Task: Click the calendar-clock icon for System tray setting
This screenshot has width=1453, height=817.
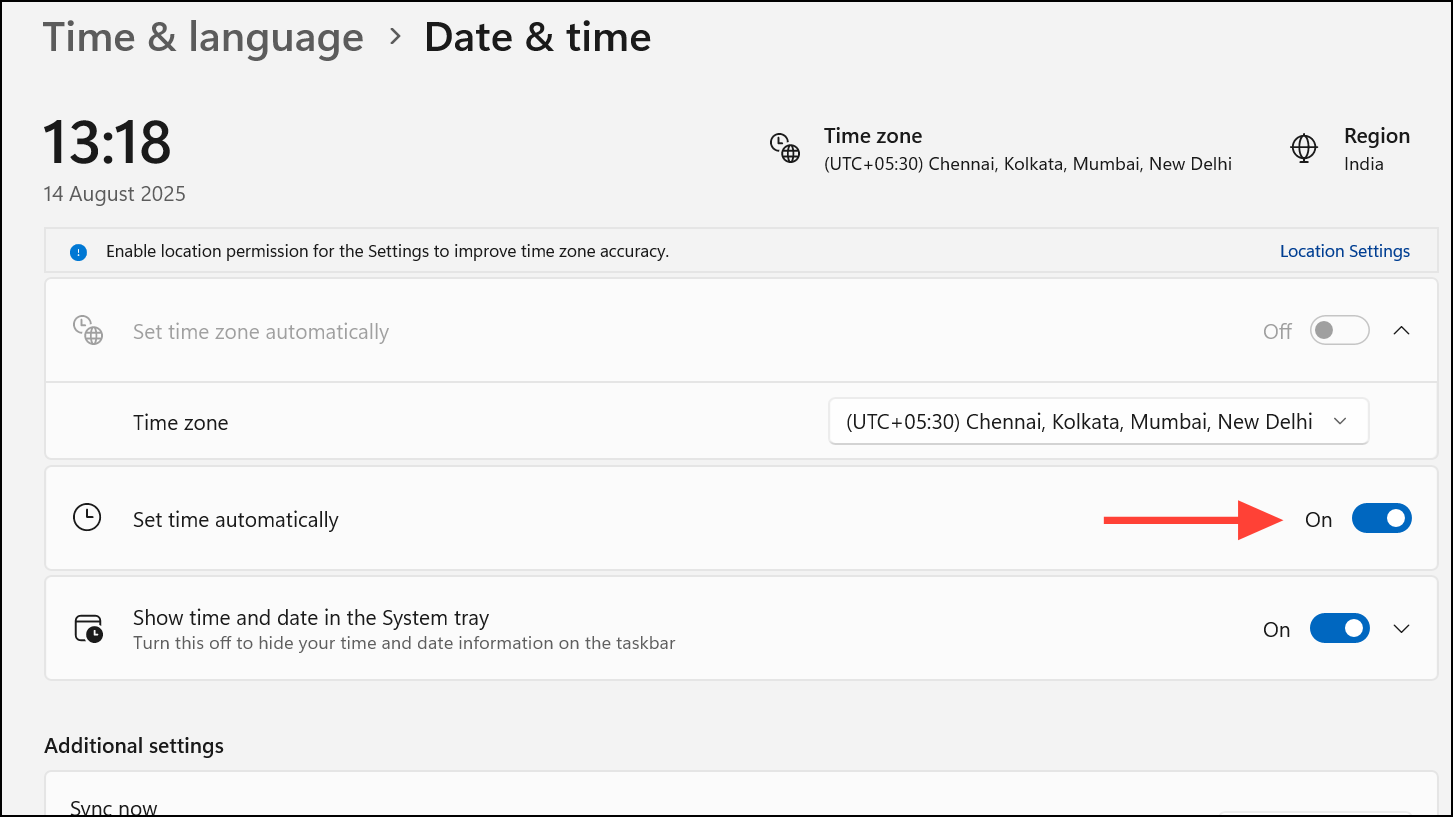Action: tap(88, 629)
